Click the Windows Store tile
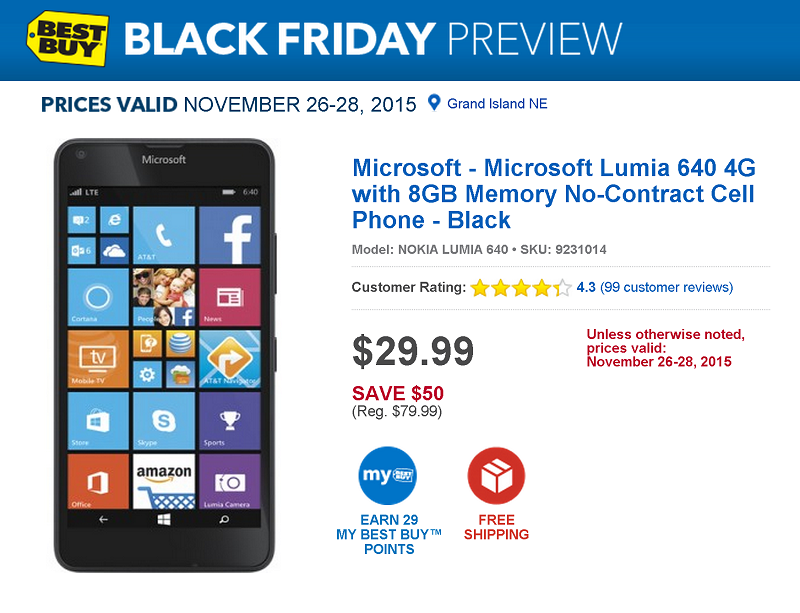Viewport: 800px width, 613px height. tap(98, 421)
